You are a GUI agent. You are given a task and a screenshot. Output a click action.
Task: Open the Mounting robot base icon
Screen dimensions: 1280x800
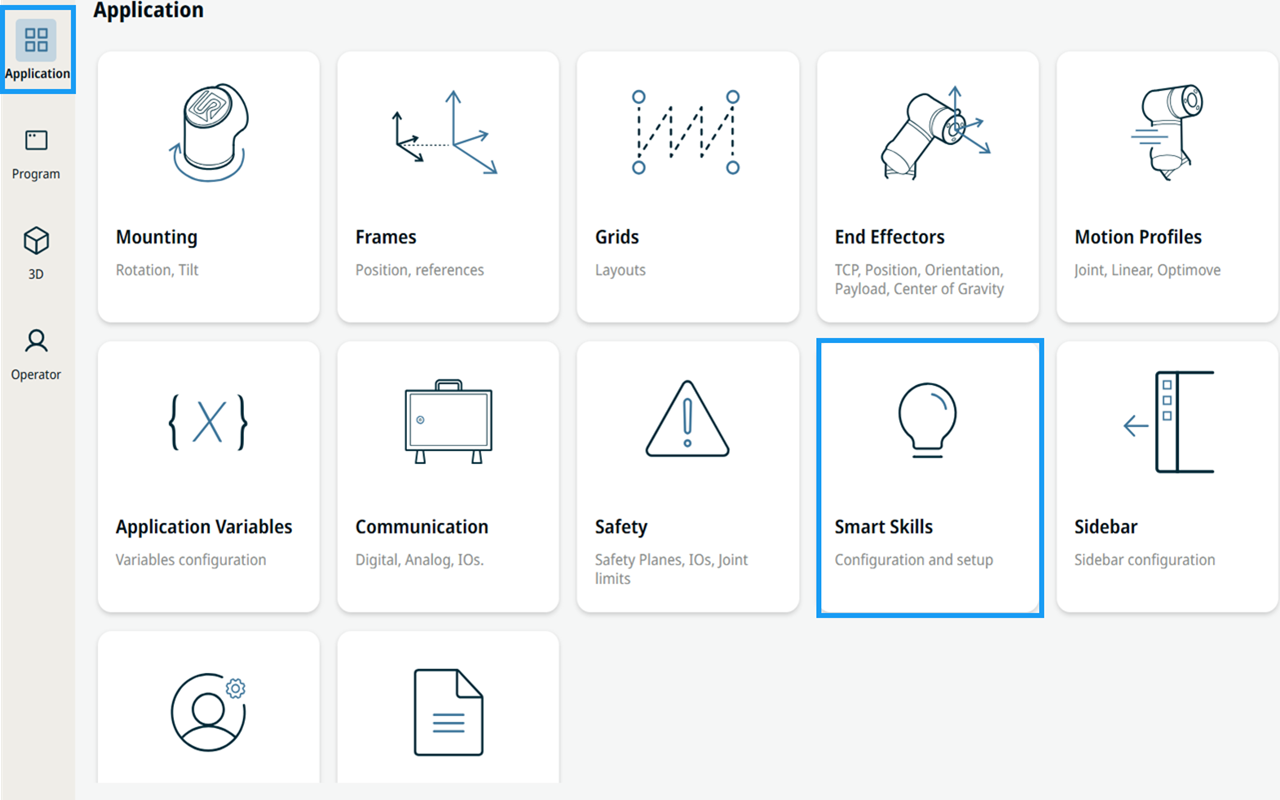pyautogui.click(x=208, y=133)
